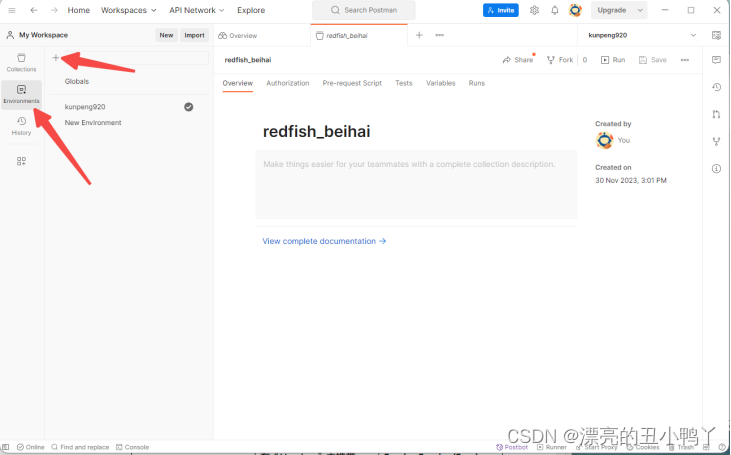Image resolution: width=731 pixels, height=455 pixels.
Task: Click the Invite button
Action: pos(501,10)
